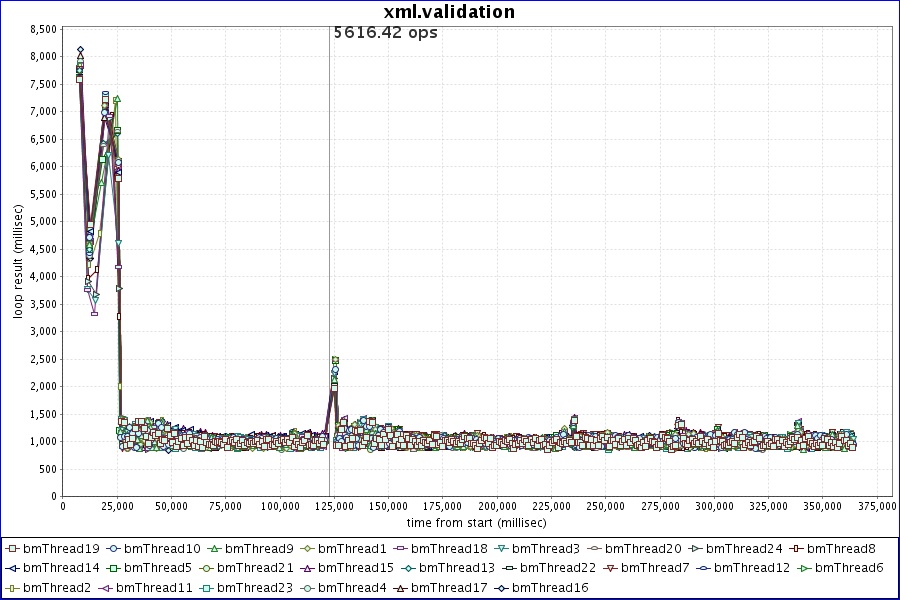This screenshot has height=600, width=900.
Task: Click the bmThread24 right-arrow legend marker
Action: (695, 549)
